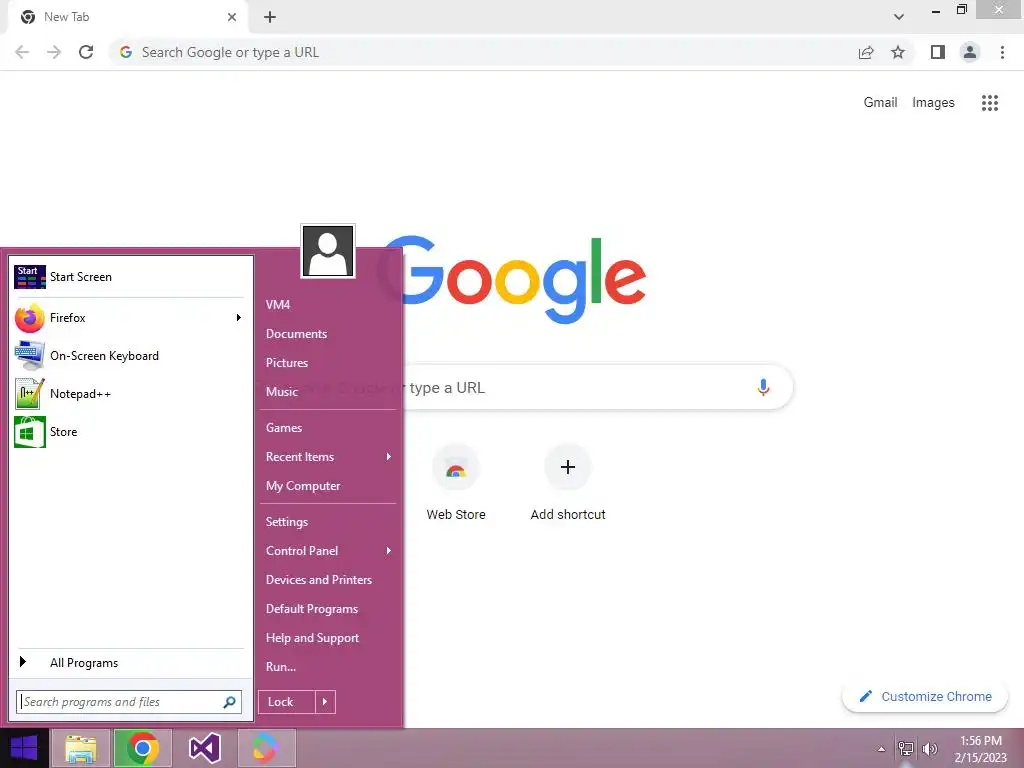
Task: Open the Start Screen entry
Action: pyautogui.click(x=131, y=277)
